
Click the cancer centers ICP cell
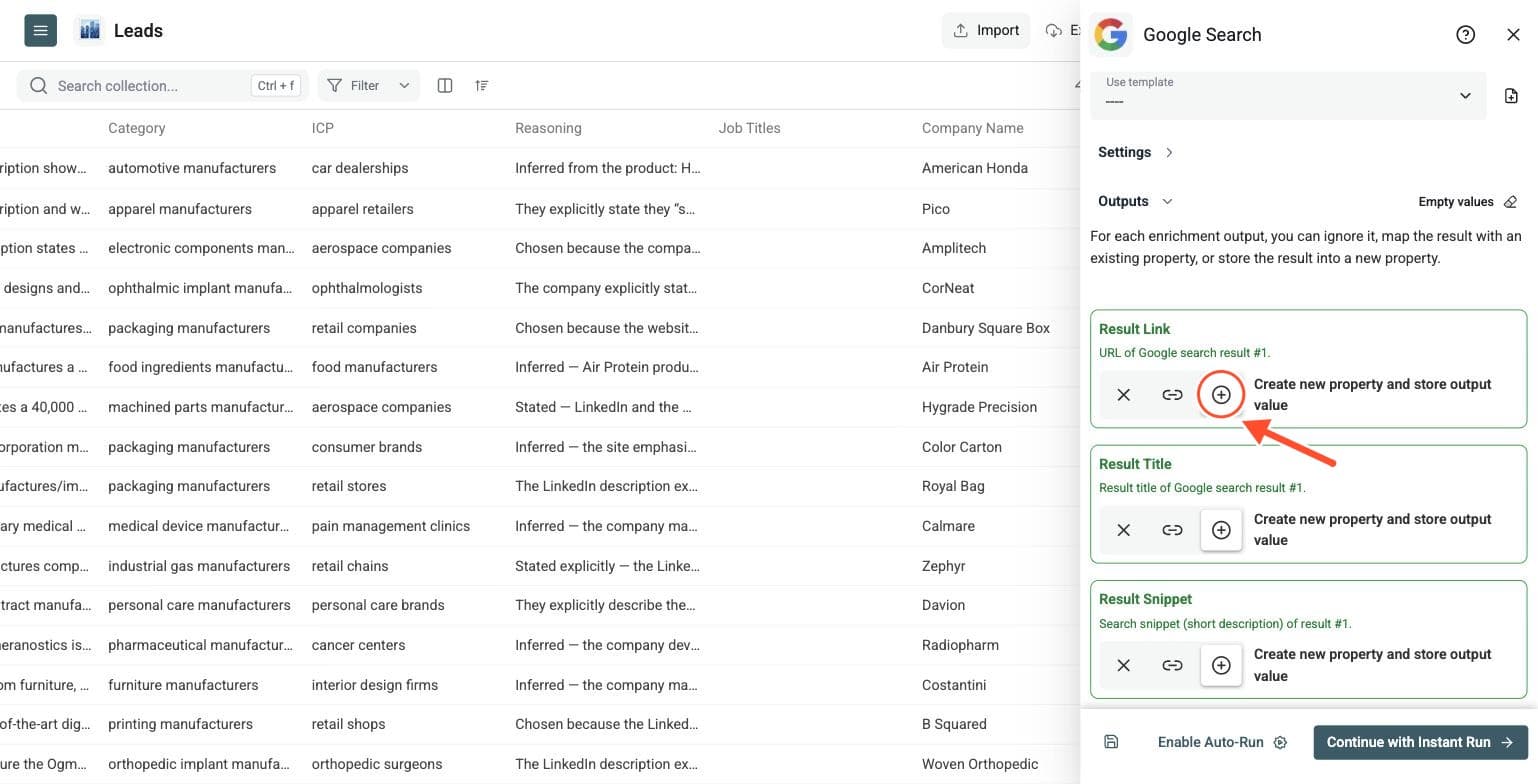pos(358,645)
